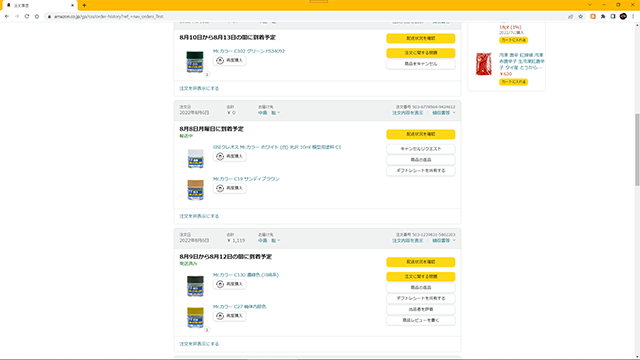The image size is (640, 360).
Task: Expand the delivery address dropdown of ¥0 order
Action: 269,113
